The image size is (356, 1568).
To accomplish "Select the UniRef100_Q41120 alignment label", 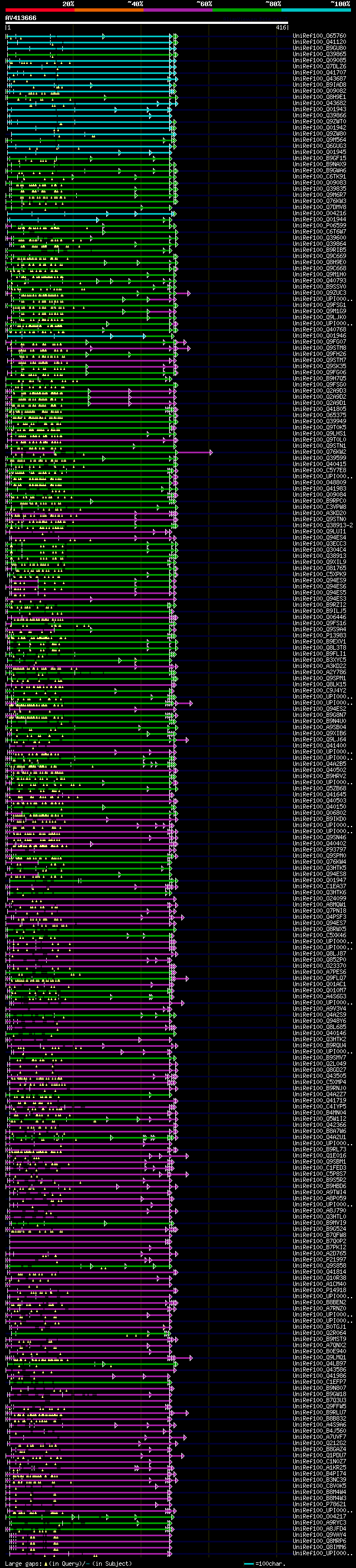I will [x=319, y=42].
